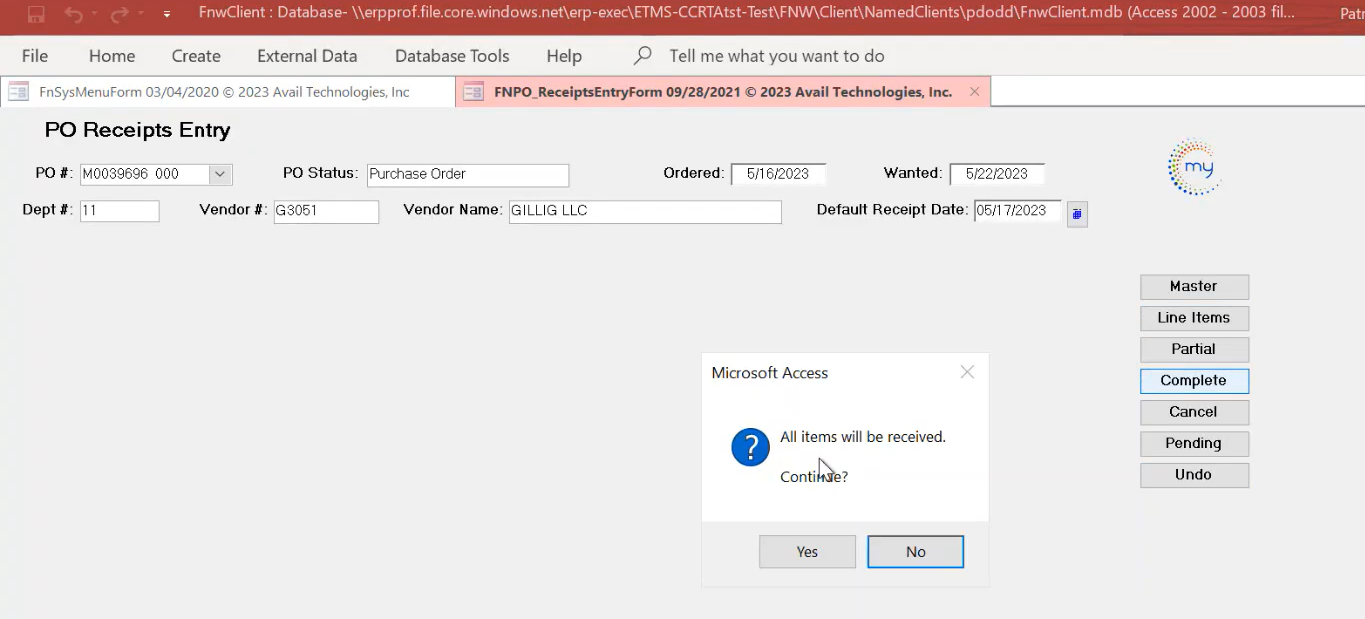
Task: Open the File menu
Action: (x=34, y=56)
